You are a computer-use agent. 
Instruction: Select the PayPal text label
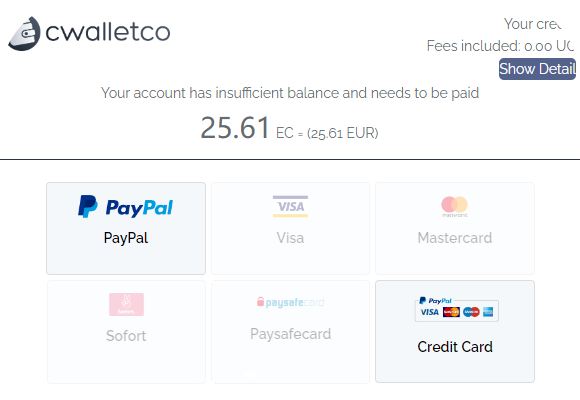[126, 238]
